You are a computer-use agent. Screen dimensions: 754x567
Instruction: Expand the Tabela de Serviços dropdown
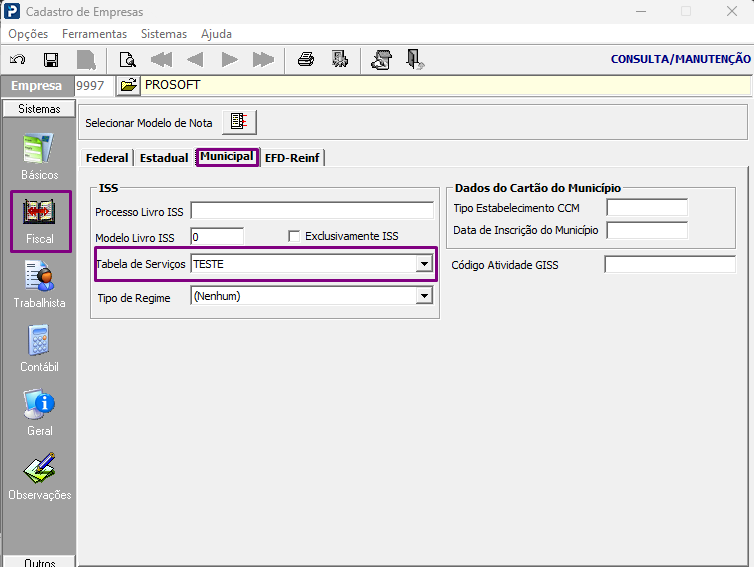click(424, 264)
